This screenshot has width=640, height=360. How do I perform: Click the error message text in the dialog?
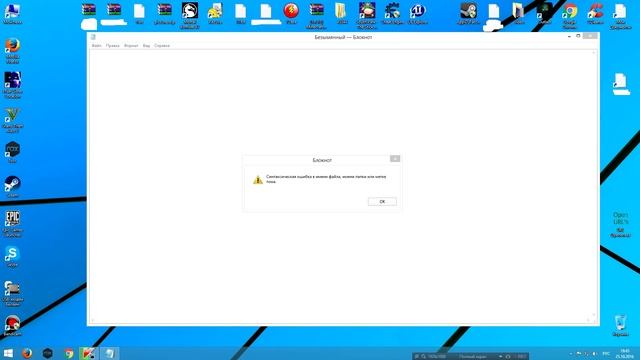pos(326,179)
